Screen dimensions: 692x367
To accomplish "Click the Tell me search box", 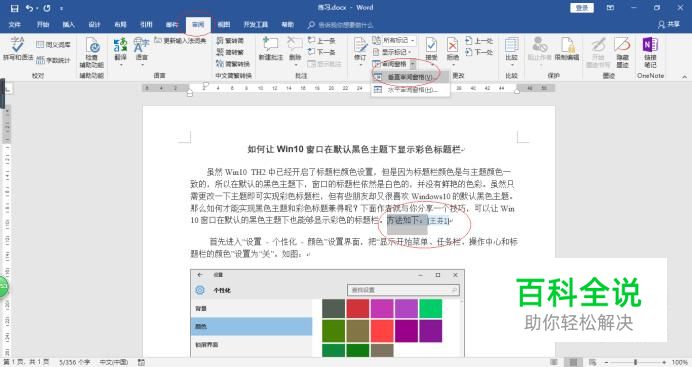I will (x=341, y=25).
